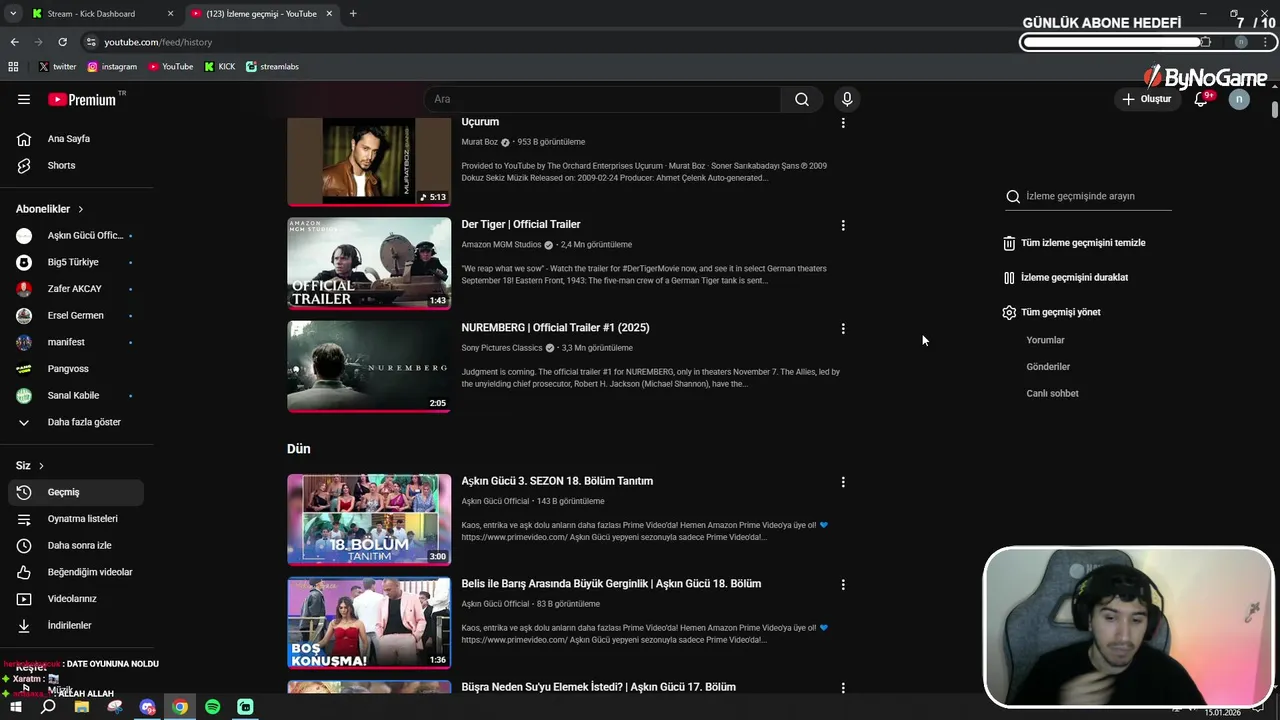Open more options for 18. Bölüm Tanıtım
The width and height of the screenshot is (1280, 720).
[x=843, y=481]
